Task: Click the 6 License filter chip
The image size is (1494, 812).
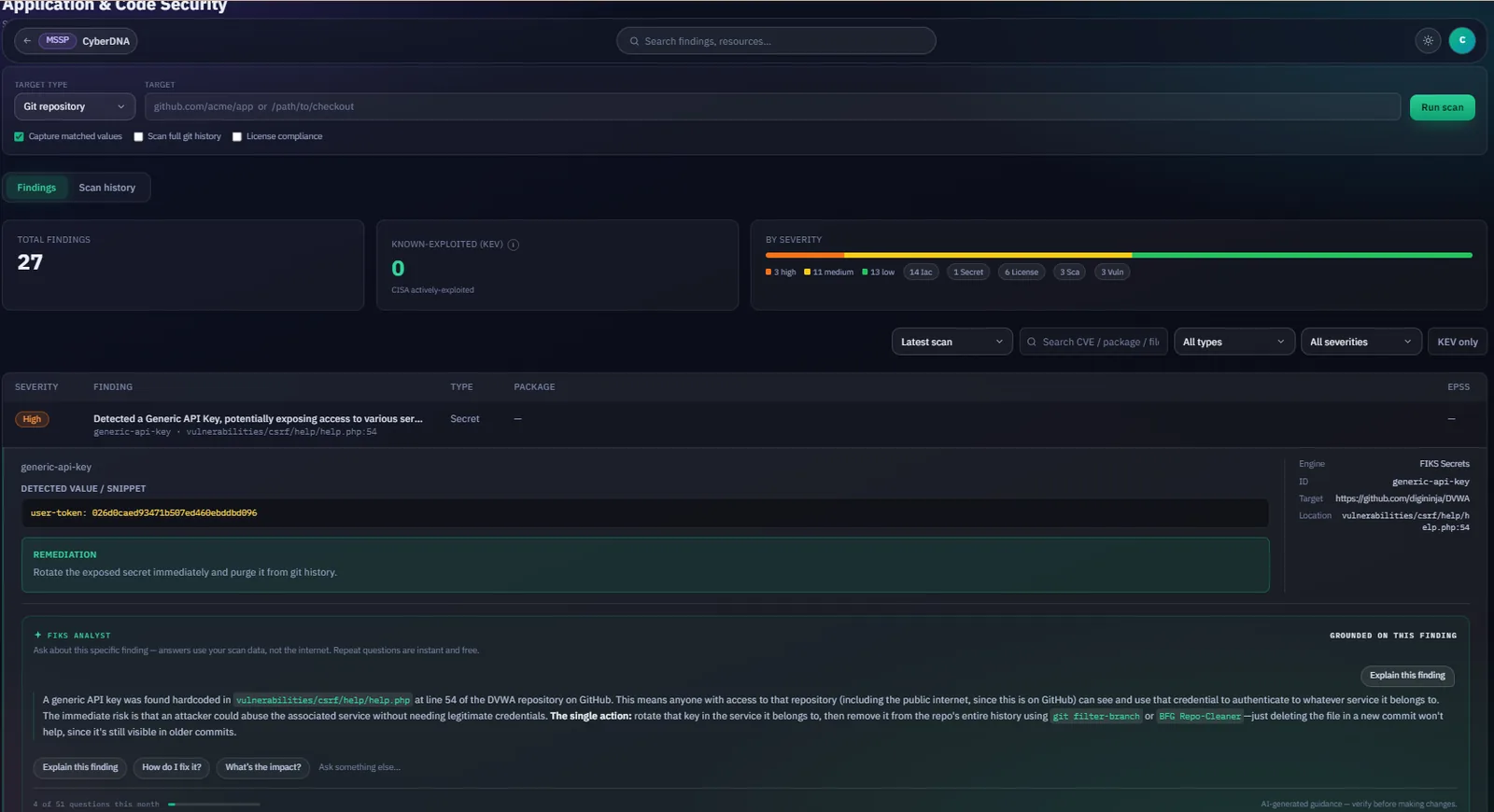Action: (x=1022, y=273)
